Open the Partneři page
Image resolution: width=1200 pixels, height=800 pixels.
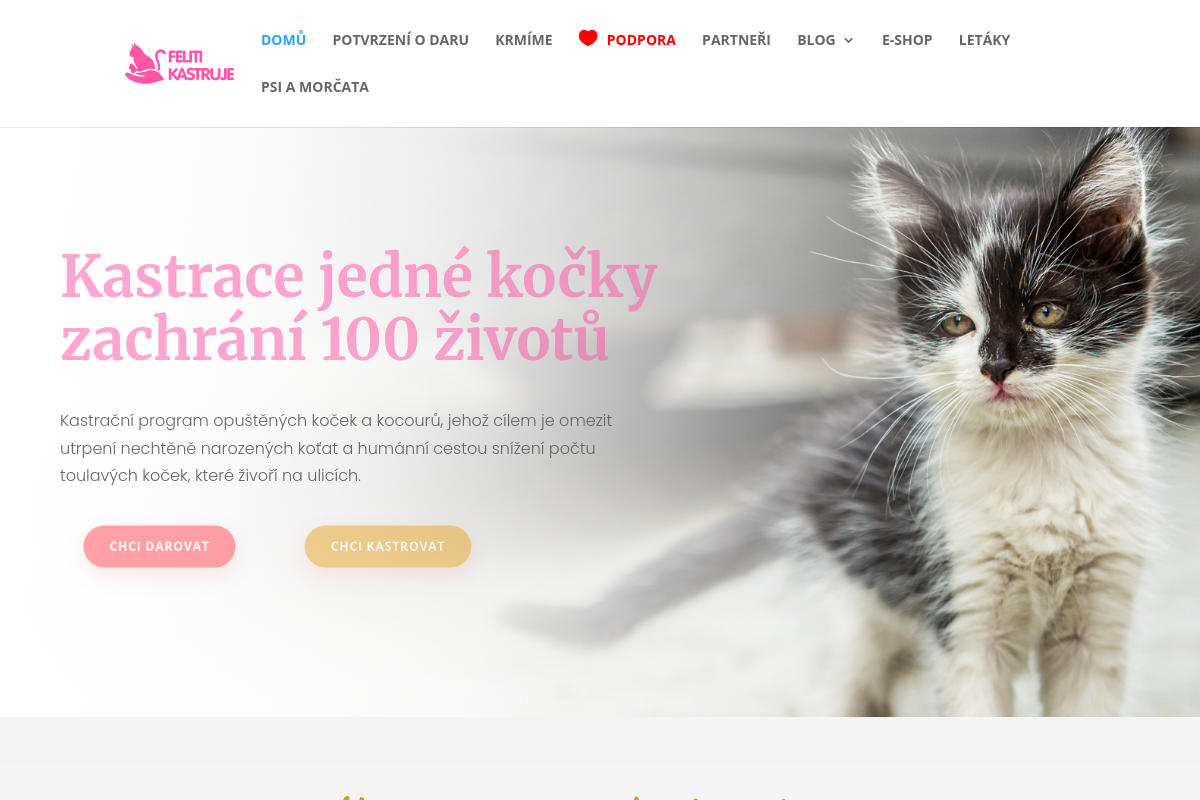click(736, 40)
